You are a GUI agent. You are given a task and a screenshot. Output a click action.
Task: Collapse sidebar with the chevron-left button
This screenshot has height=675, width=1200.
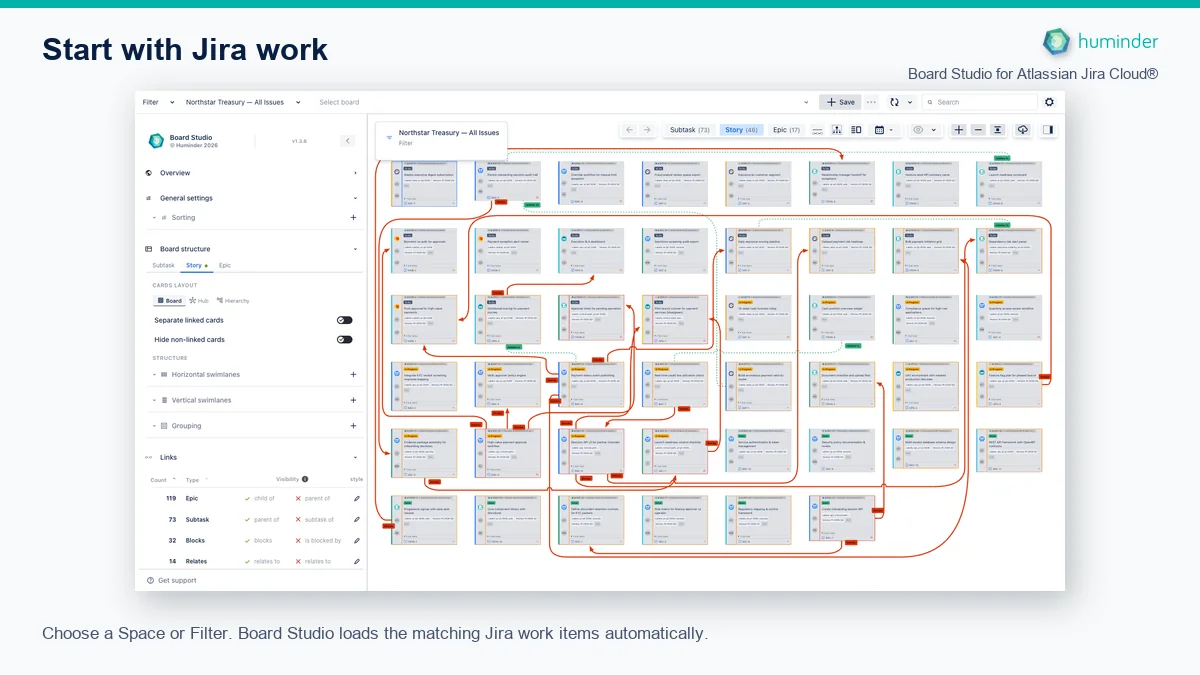[348, 141]
